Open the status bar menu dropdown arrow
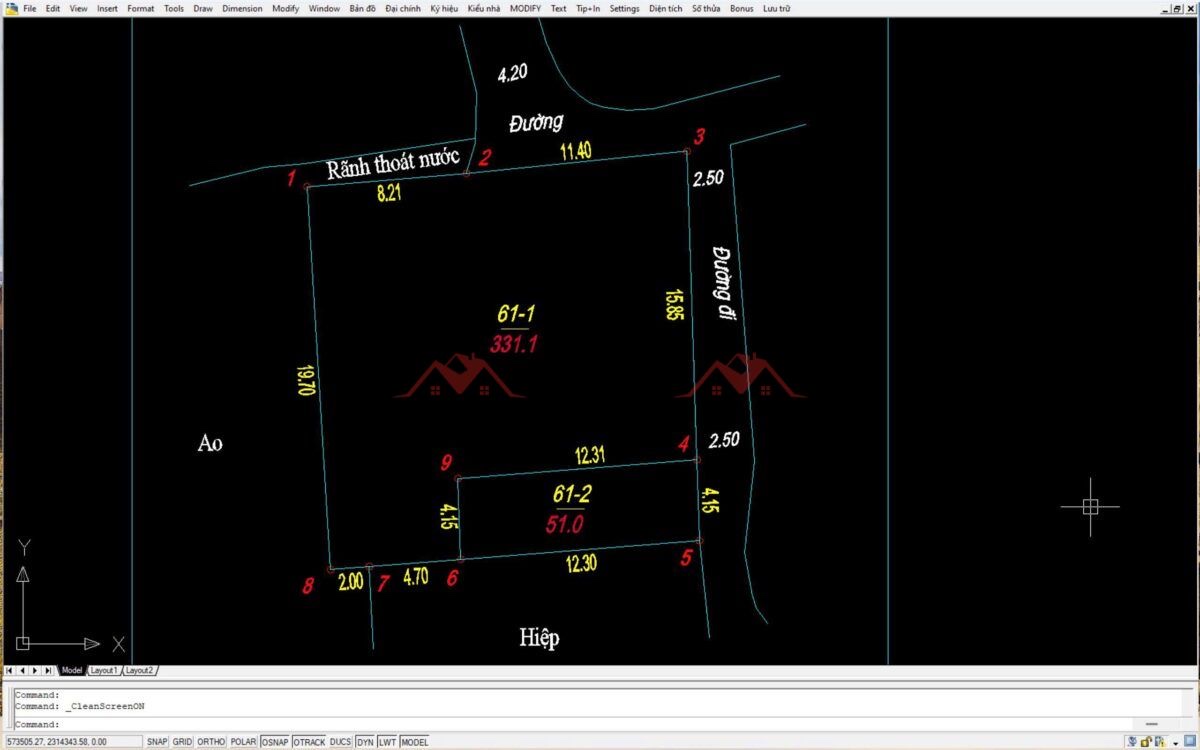Viewport: 1200px width, 750px height. point(1176,743)
